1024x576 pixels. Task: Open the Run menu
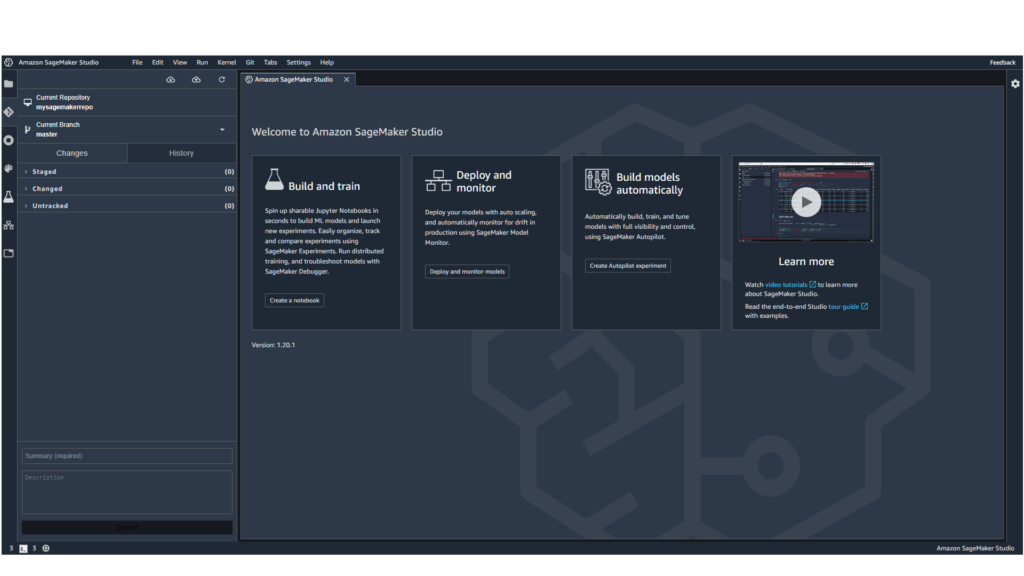(x=202, y=63)
